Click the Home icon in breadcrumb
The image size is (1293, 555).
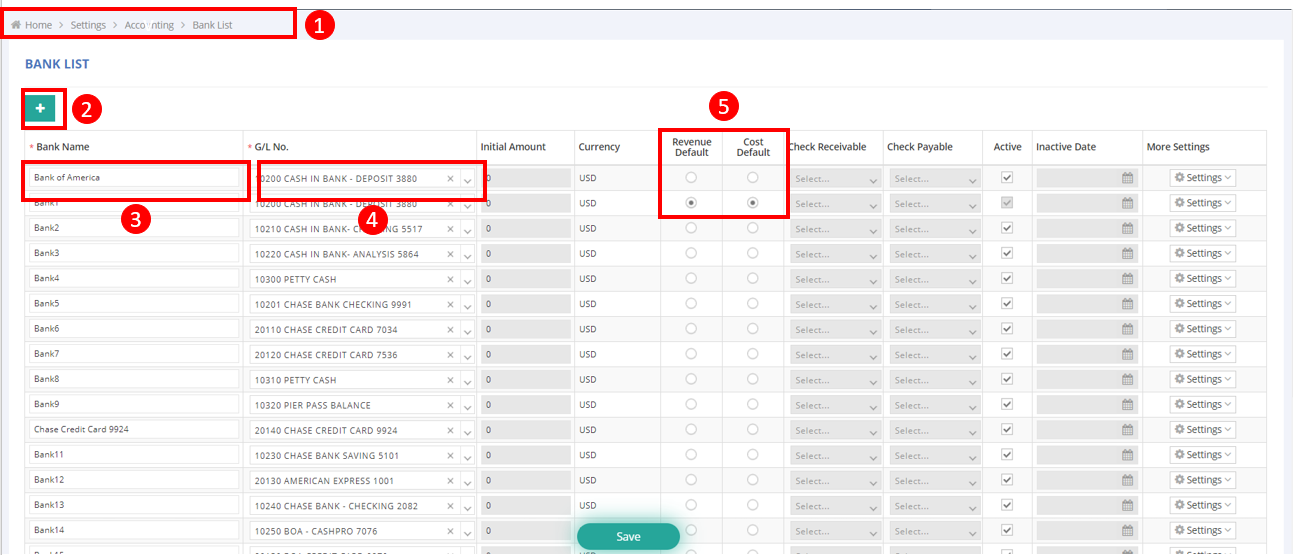(16, 25)
